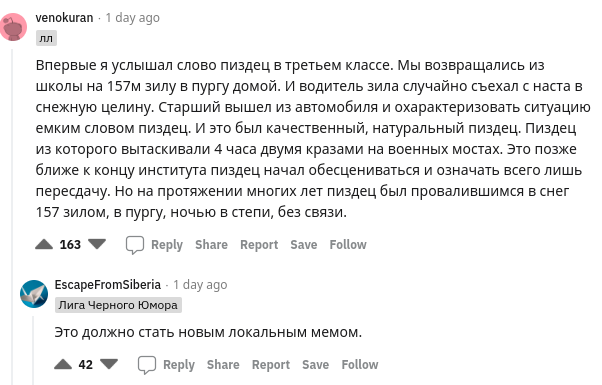This screenshot has width=602, height=385.
Task: Save venokuran's comment
Action: [x=304, y=245]
